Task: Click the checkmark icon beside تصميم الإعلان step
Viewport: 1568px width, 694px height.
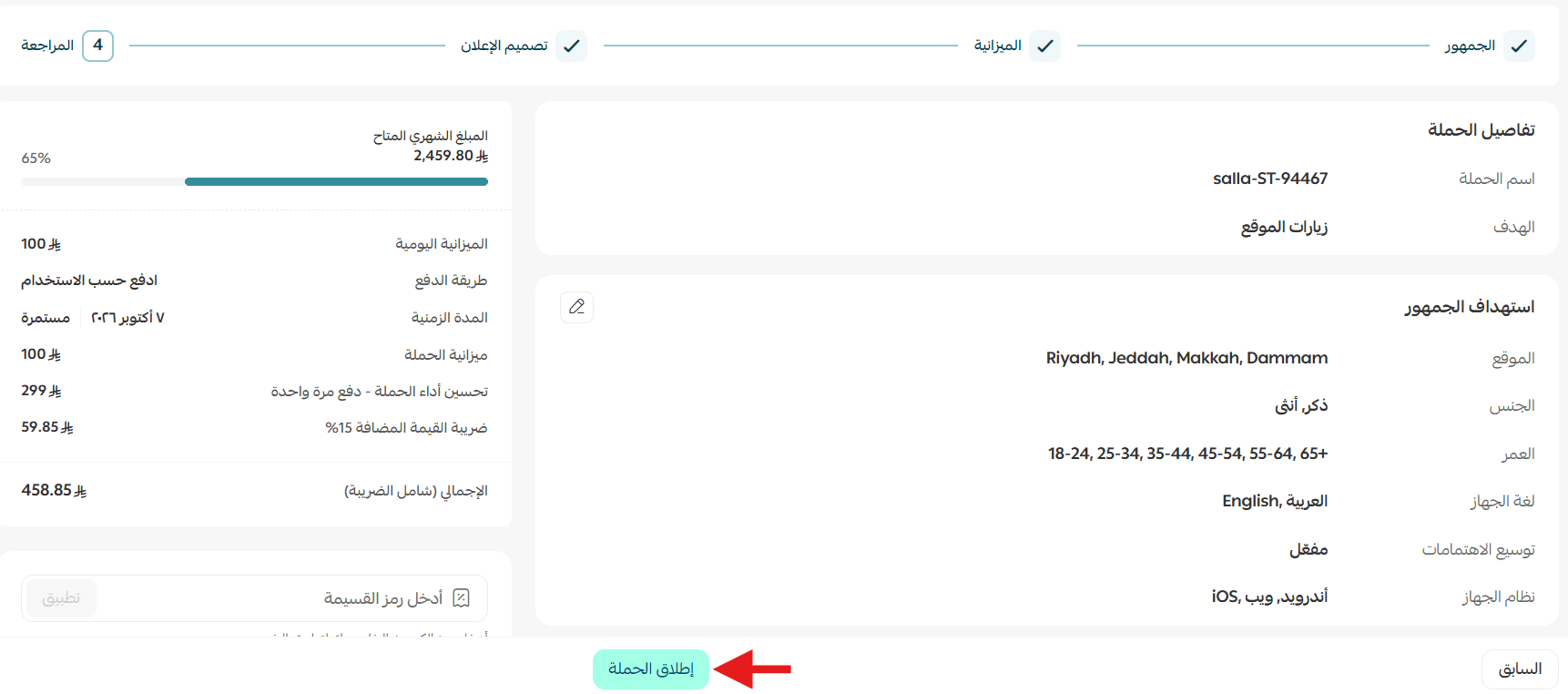Action: (571, 46)
